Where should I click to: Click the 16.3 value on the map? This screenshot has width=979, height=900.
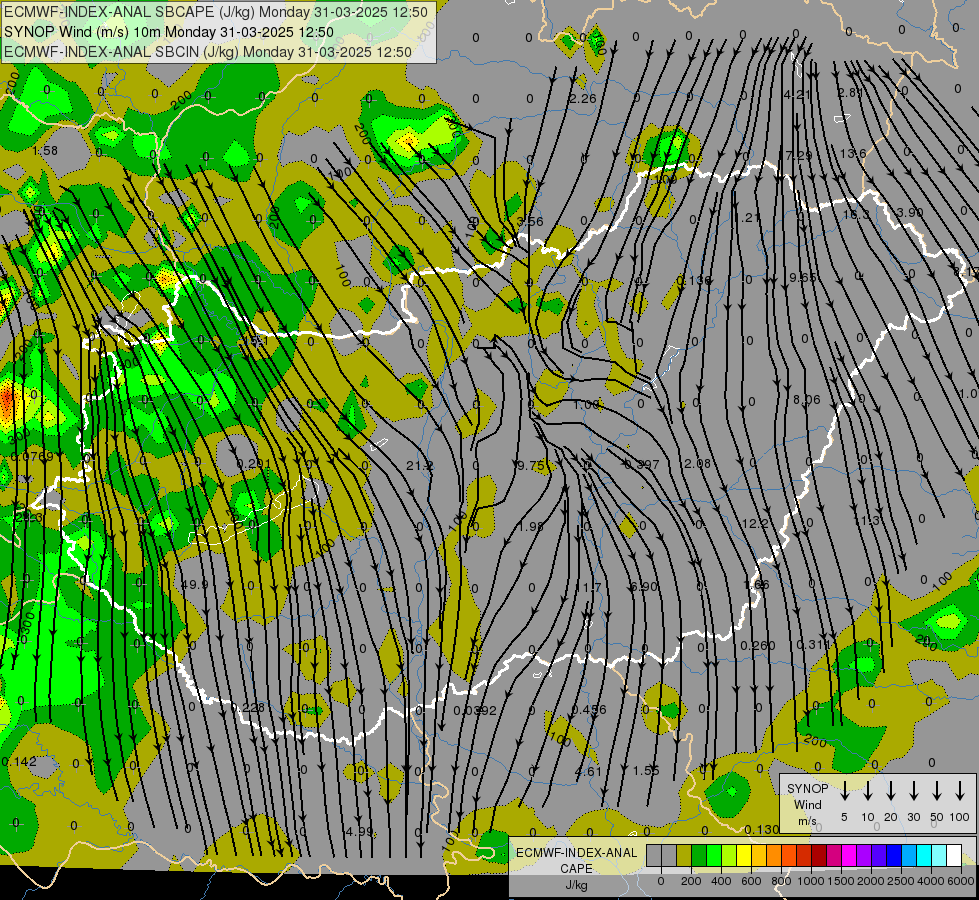pyautogui.click(x=856, y=214)
